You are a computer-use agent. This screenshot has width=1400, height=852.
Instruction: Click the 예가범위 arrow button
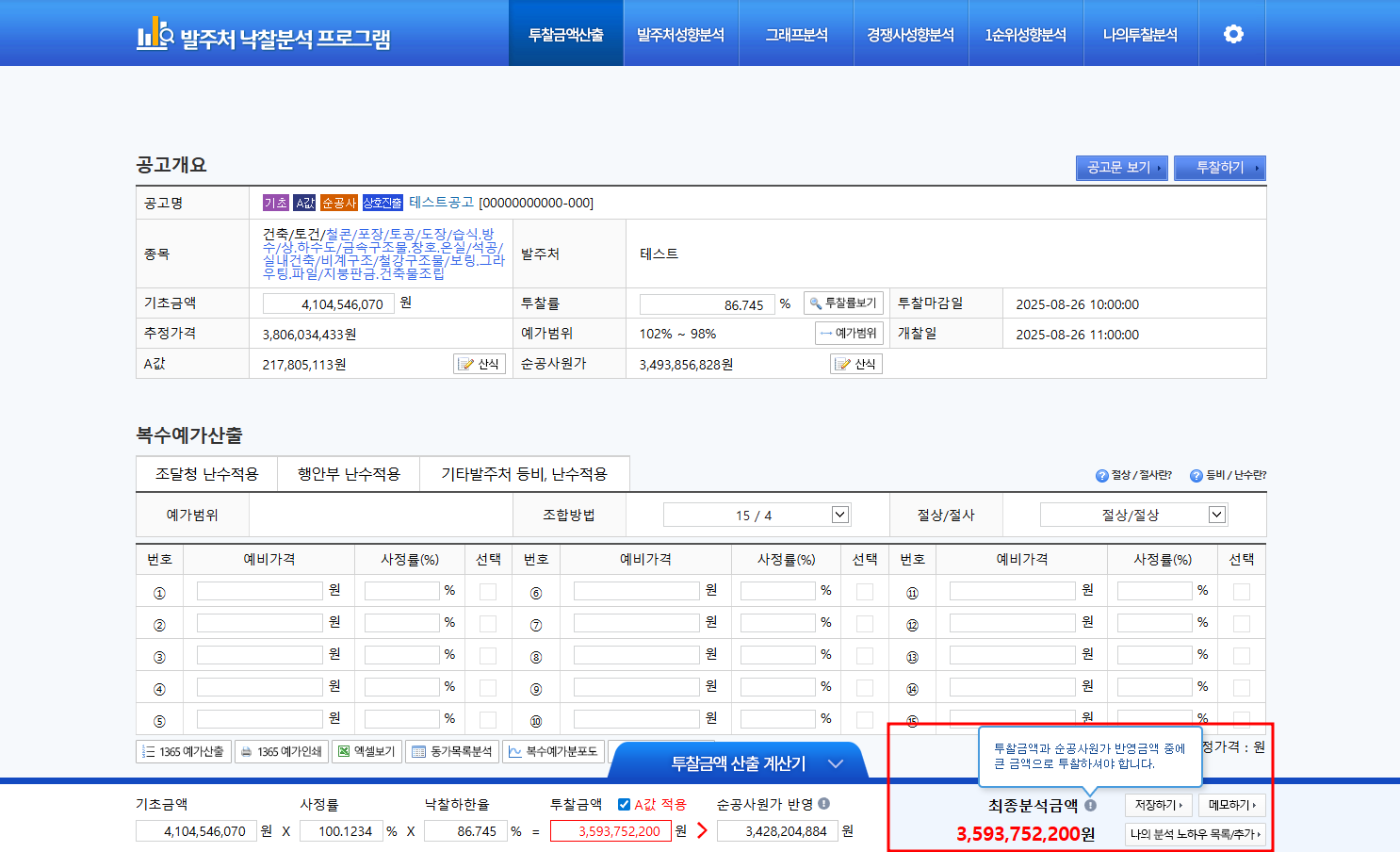point(849,333)
